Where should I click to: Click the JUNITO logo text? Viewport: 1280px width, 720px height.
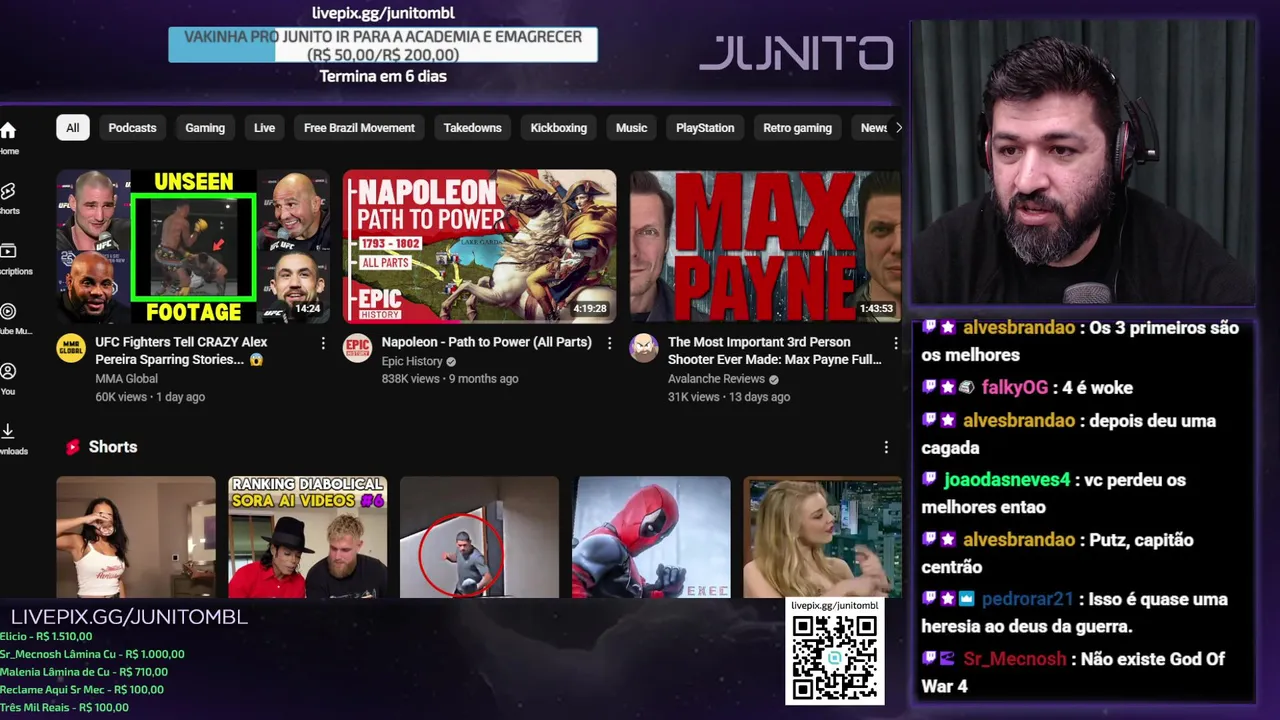[796, 53]
